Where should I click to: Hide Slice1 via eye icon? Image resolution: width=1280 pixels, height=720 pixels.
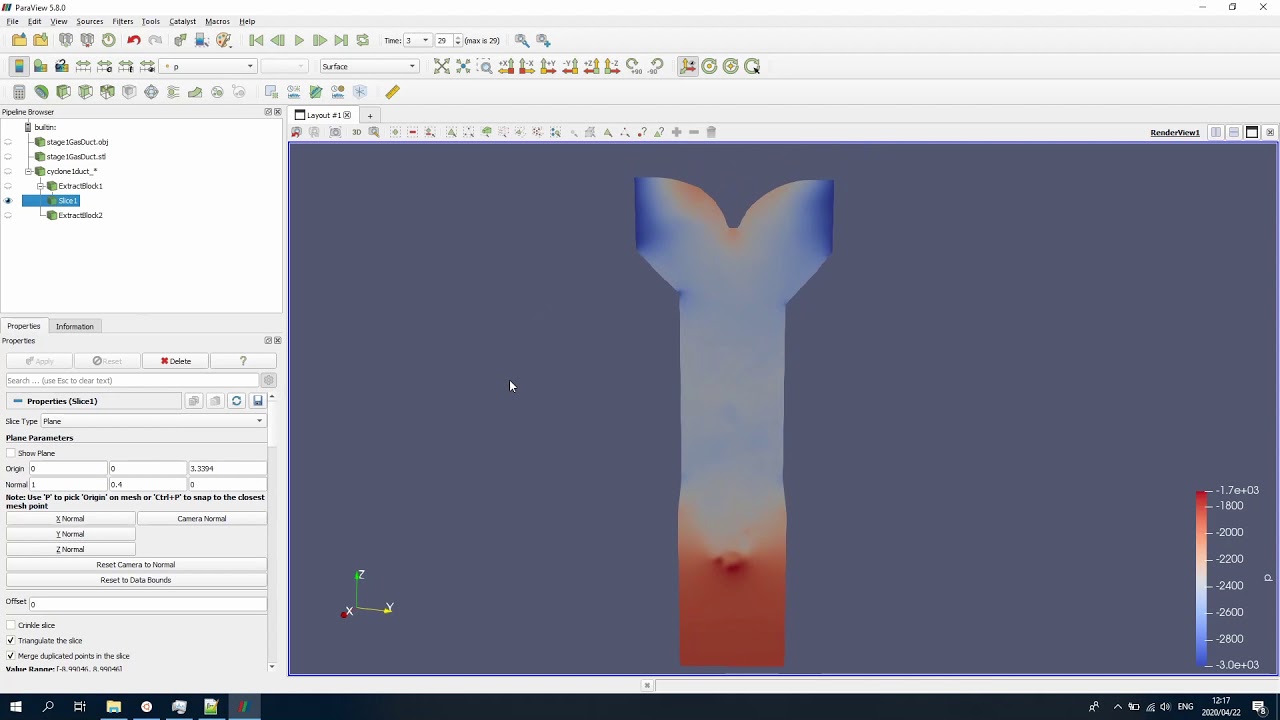8,201
